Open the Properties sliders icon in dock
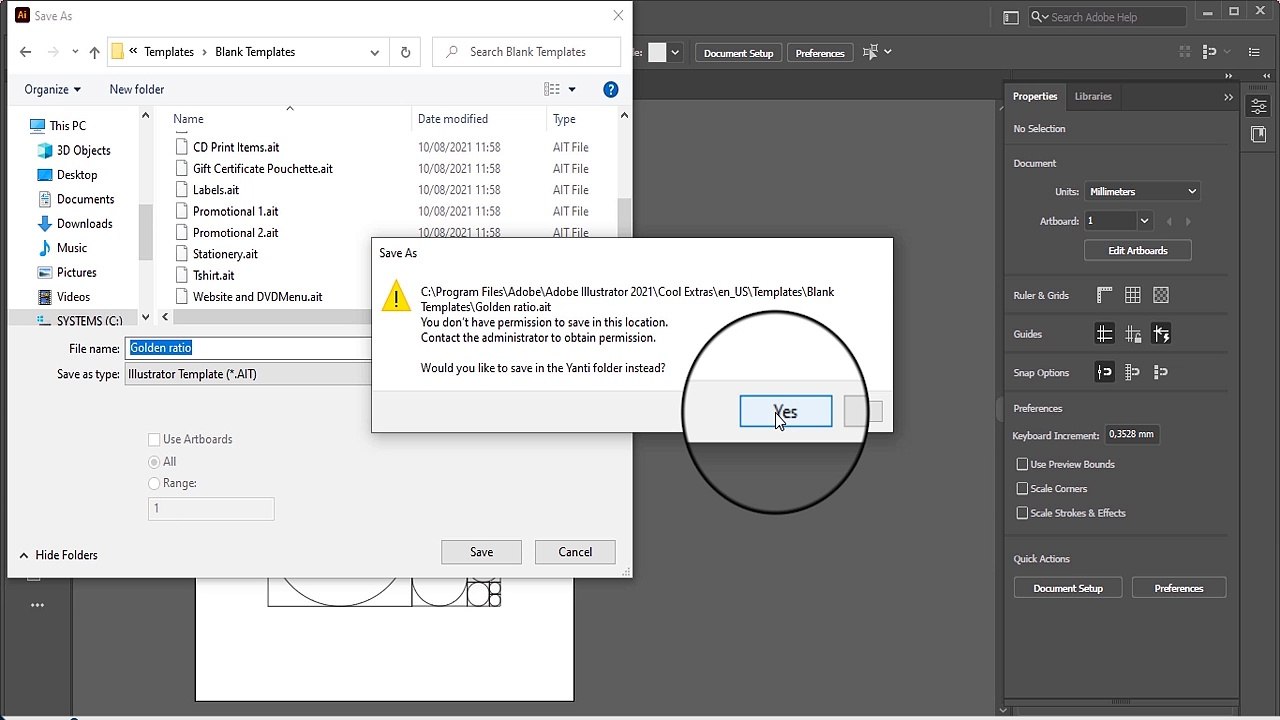The height and width of the screenshot is (720, 1280). 1259,106
